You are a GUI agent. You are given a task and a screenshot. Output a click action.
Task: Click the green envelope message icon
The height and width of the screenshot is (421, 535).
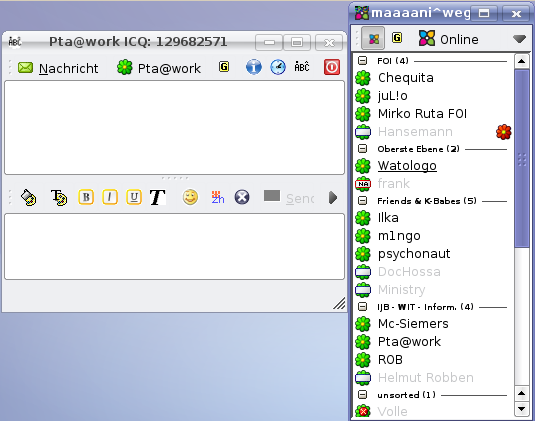25,68
